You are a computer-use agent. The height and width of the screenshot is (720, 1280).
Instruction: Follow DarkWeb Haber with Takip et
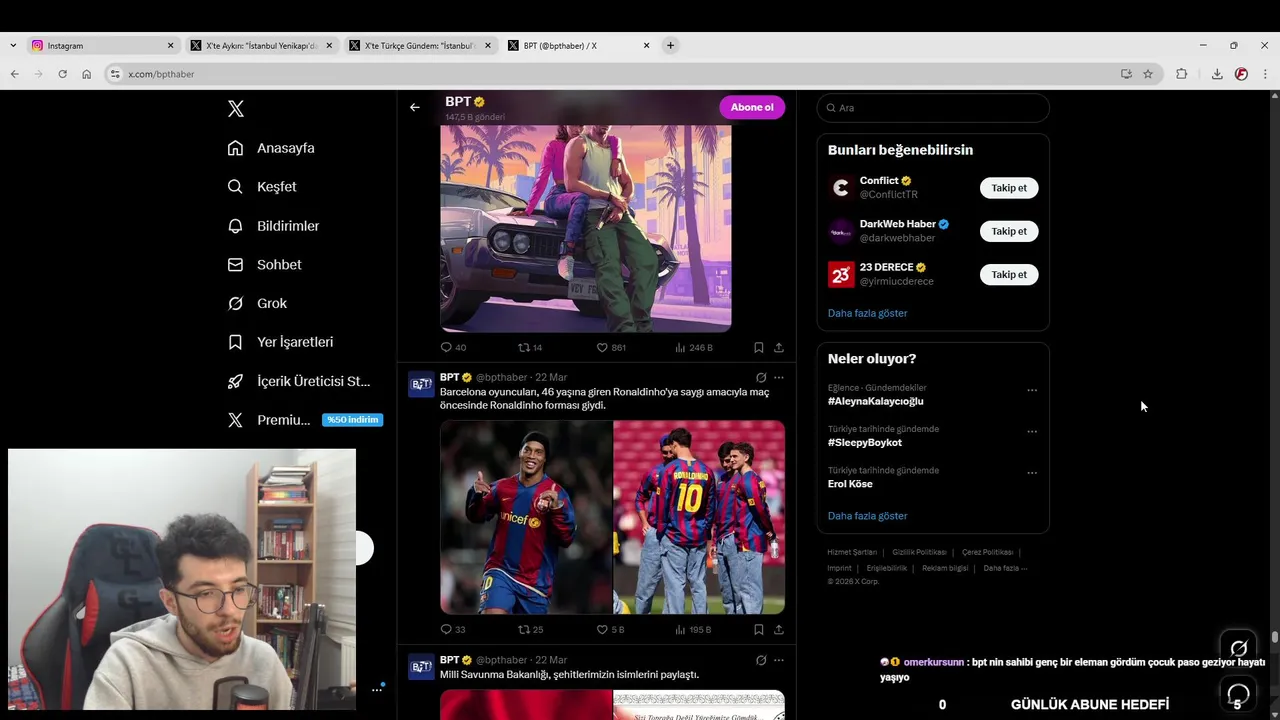[1009, 231]
